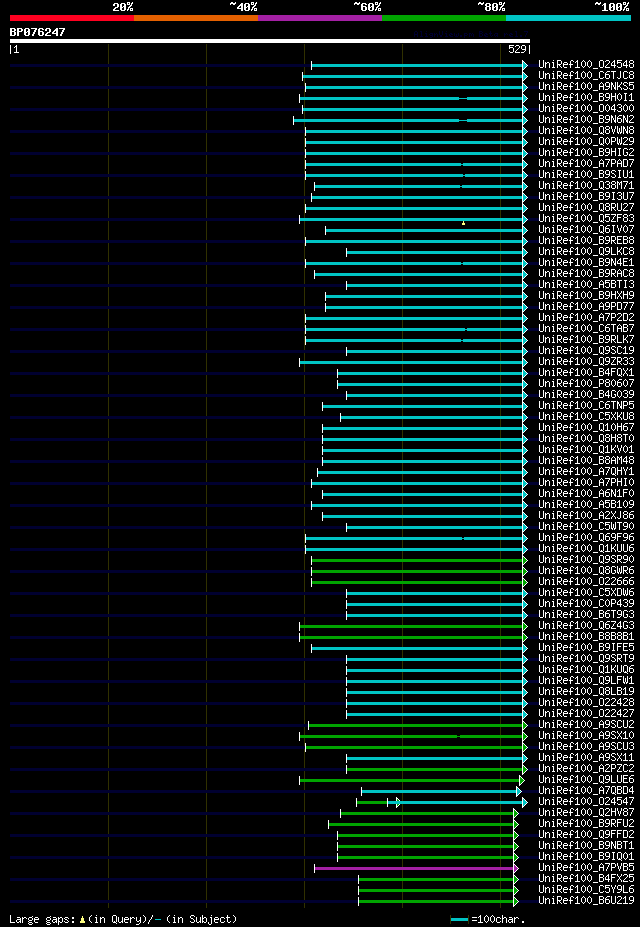640x927 pixels.
Task: Select the UniRef100_Q8GWR6 label
Action: 586,571
